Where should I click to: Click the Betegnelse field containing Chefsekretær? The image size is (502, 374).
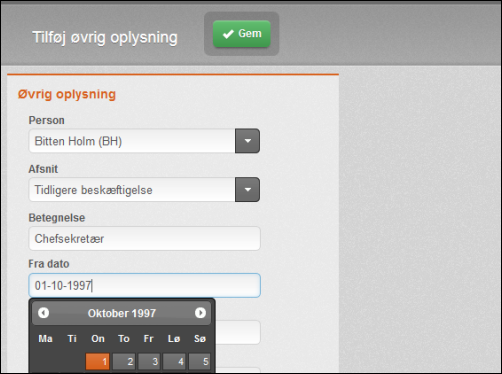[144, 238]
